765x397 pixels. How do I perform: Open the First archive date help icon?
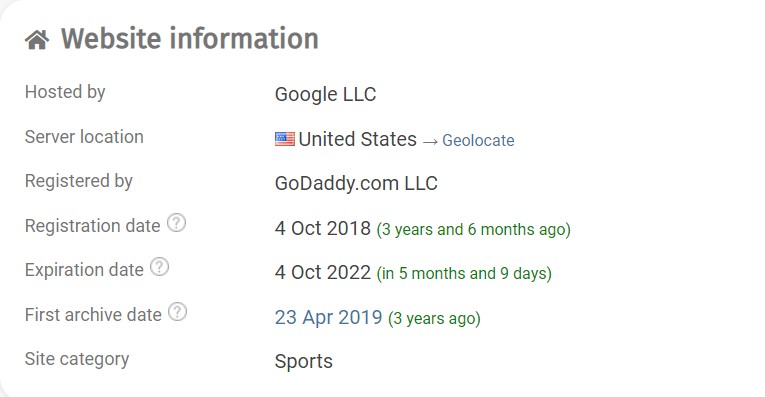[178, 312]
